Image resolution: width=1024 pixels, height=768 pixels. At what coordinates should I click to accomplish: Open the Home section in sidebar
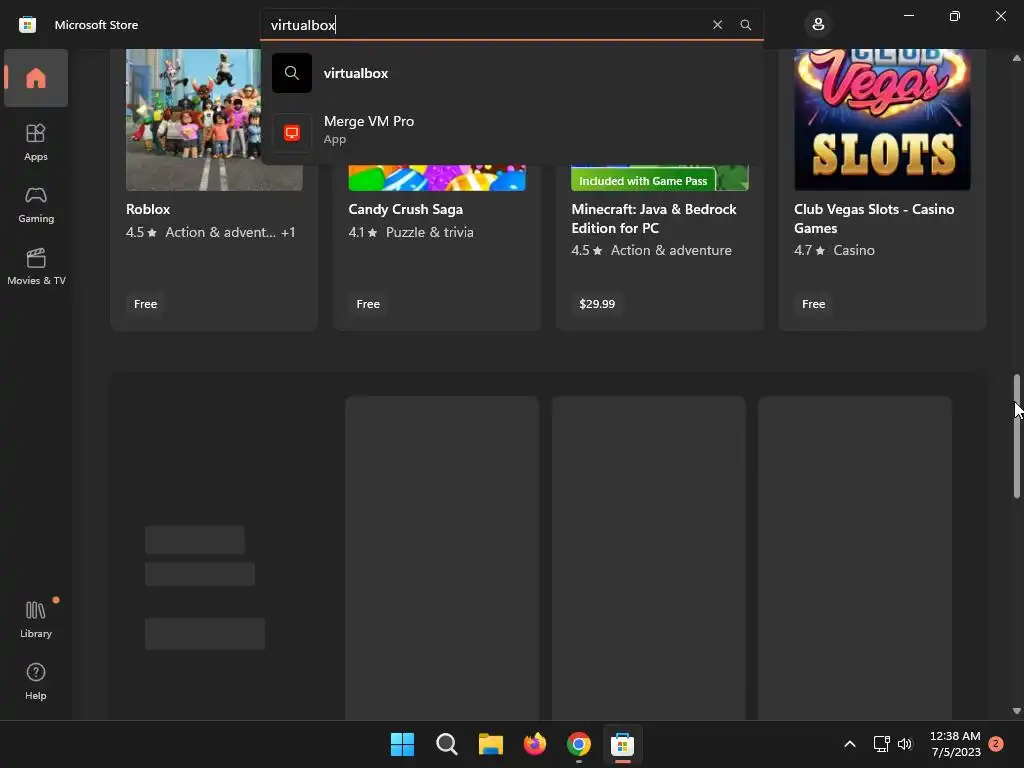[36, 78]
